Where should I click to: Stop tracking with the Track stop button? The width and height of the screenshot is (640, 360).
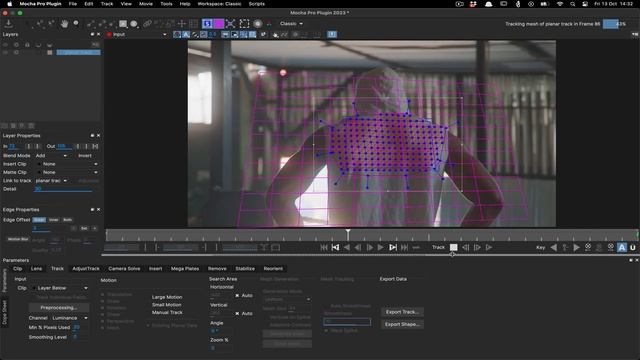coord(453,247)
